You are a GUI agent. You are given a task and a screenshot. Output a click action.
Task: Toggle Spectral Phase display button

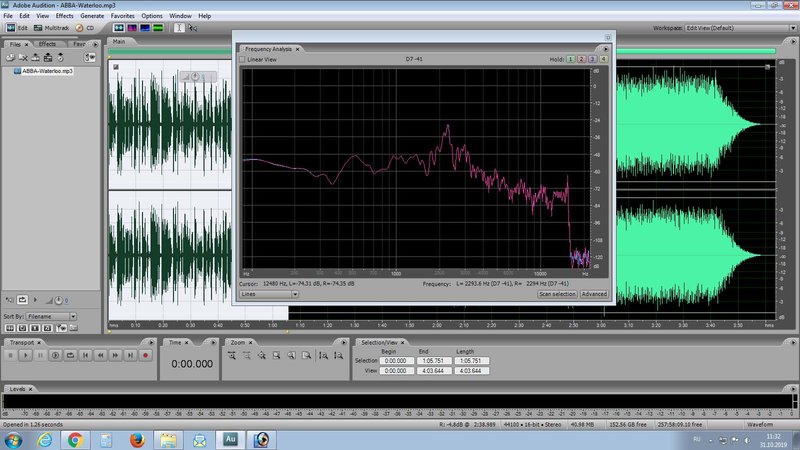coord(158,28)
